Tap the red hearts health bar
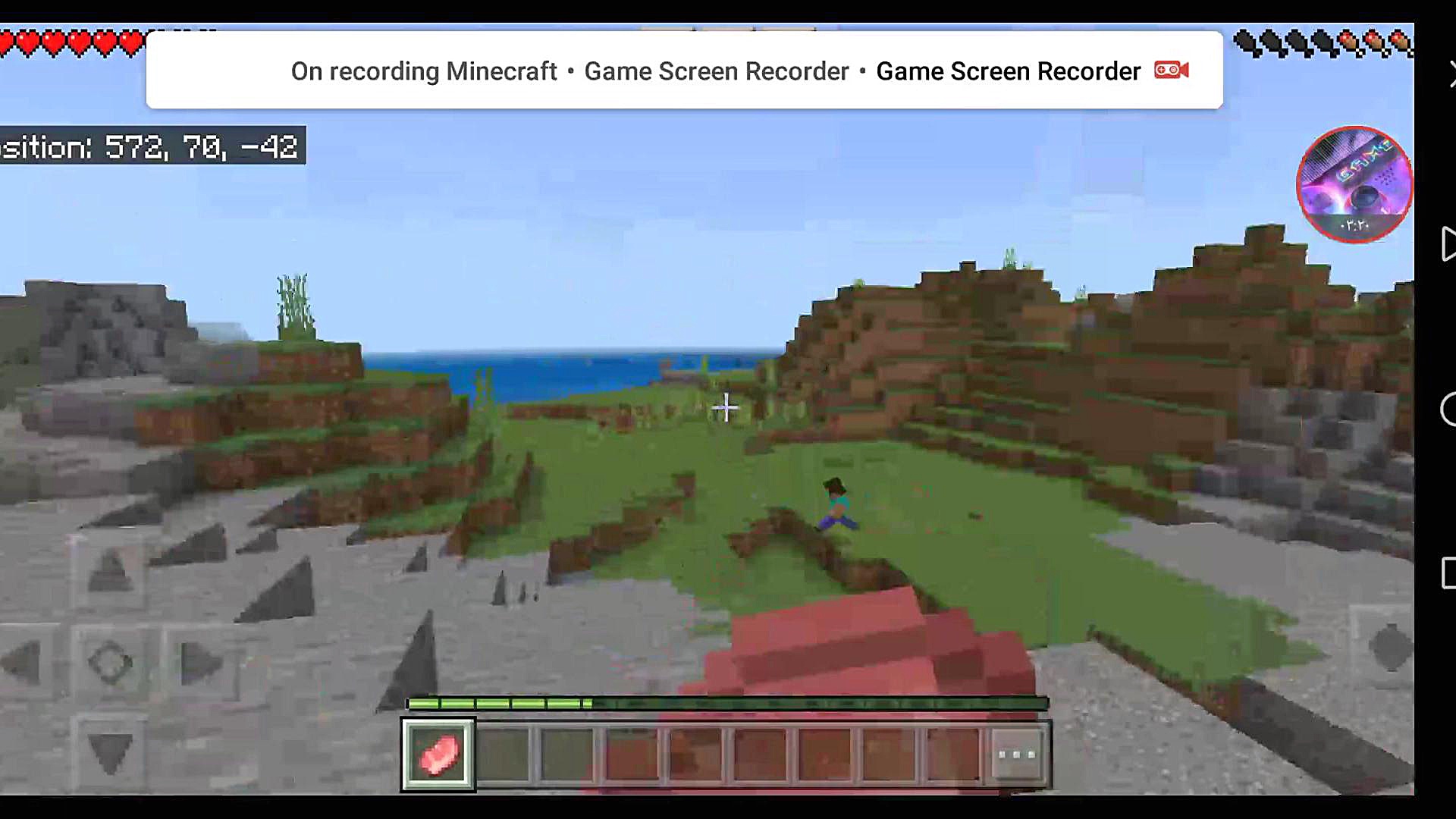This screenshot has width=1456, height=819. point(72,43)
